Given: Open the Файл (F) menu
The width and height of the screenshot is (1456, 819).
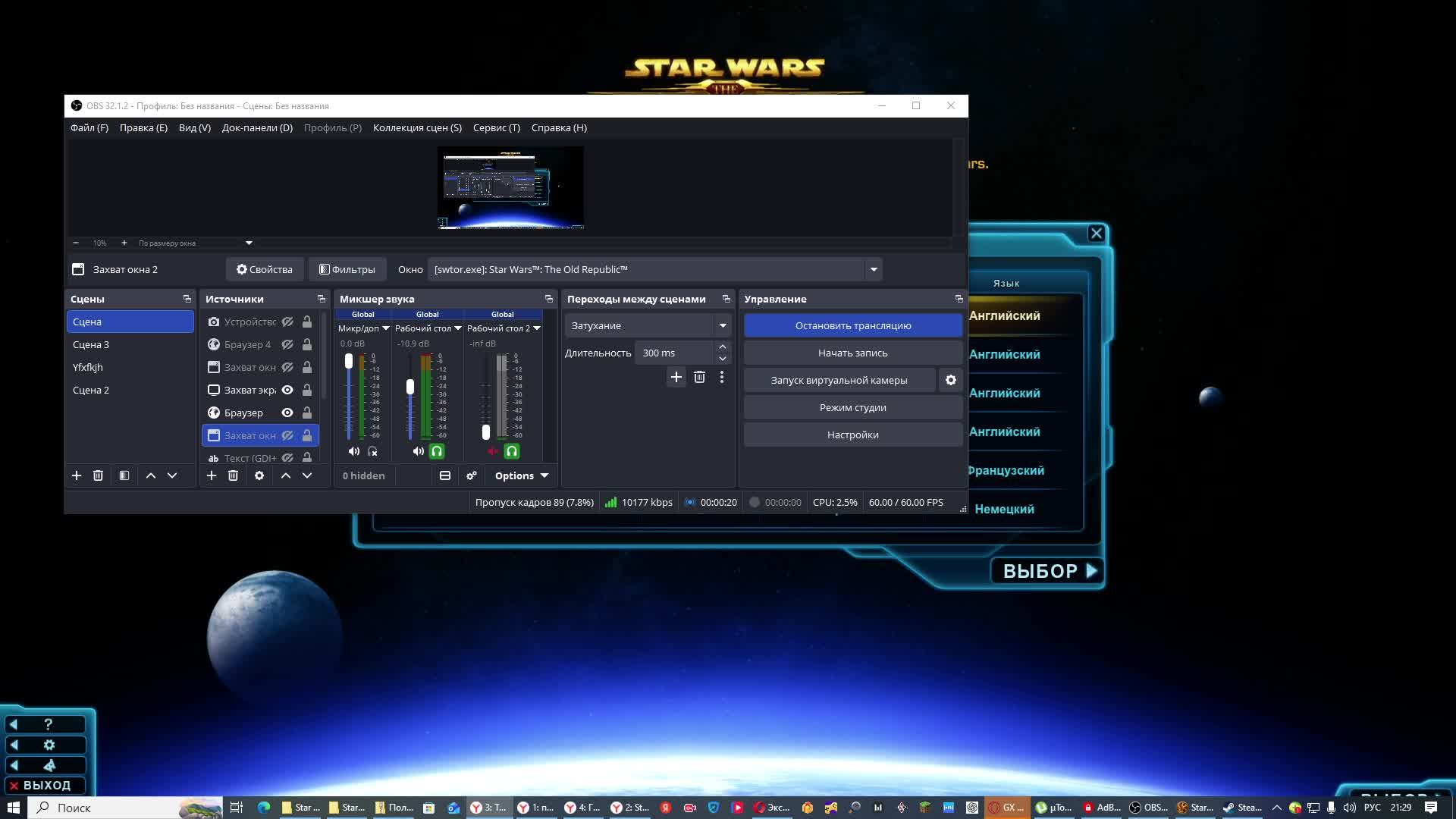Looking at the screenshot, I should [x=89, y=127].
